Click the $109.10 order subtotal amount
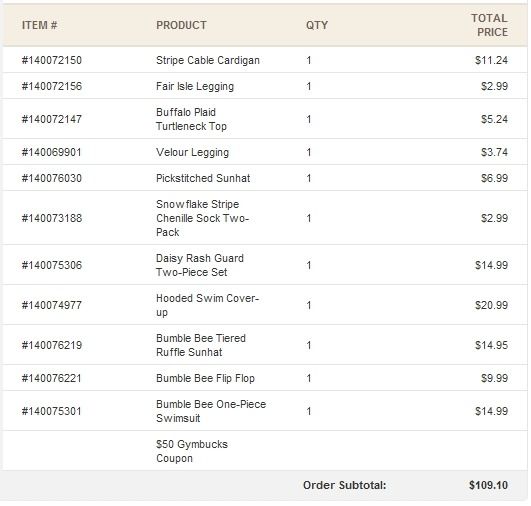Viewport: 531px width, 506px height. [488, 485]
